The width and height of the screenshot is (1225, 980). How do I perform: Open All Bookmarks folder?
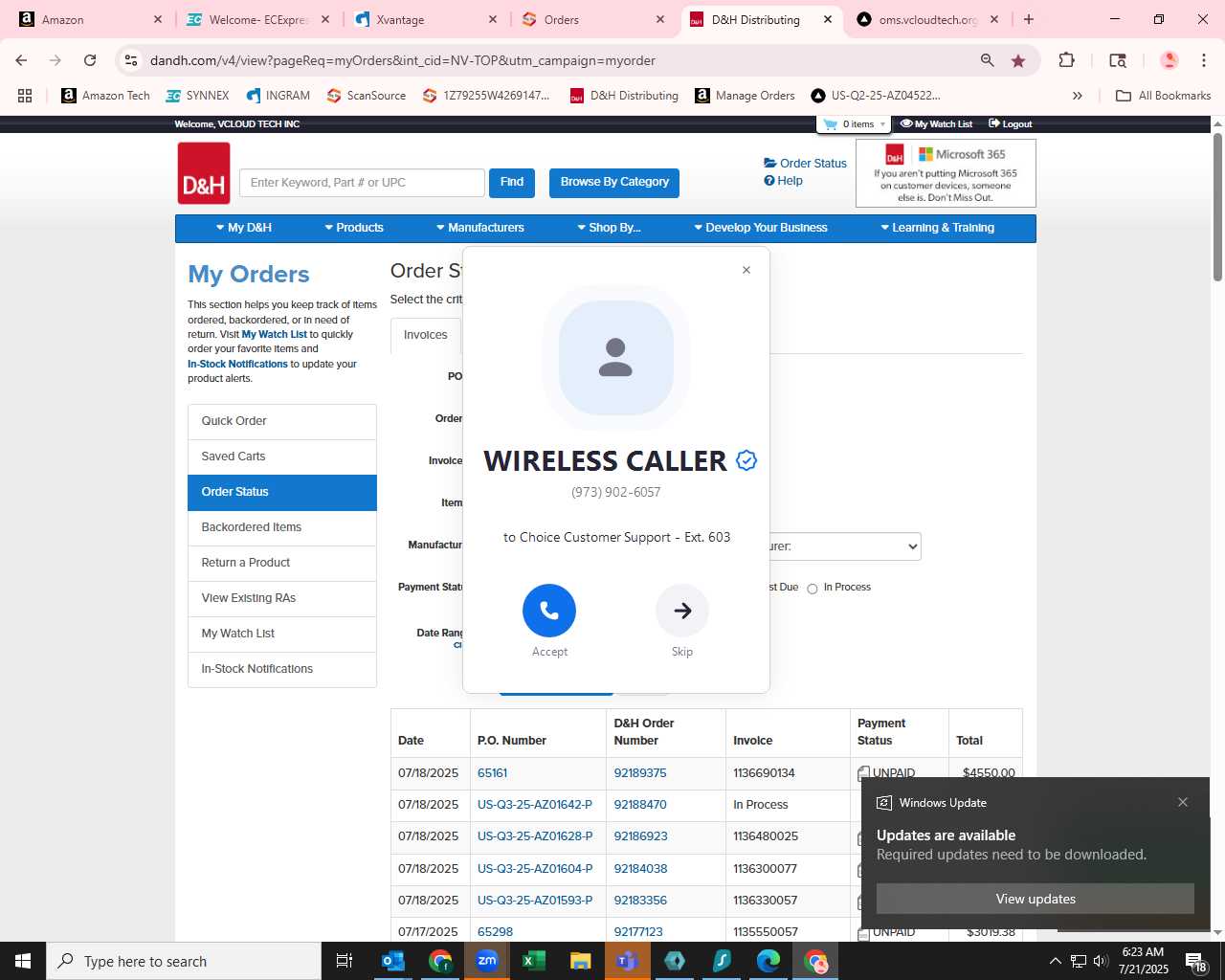click(1163, 96)
